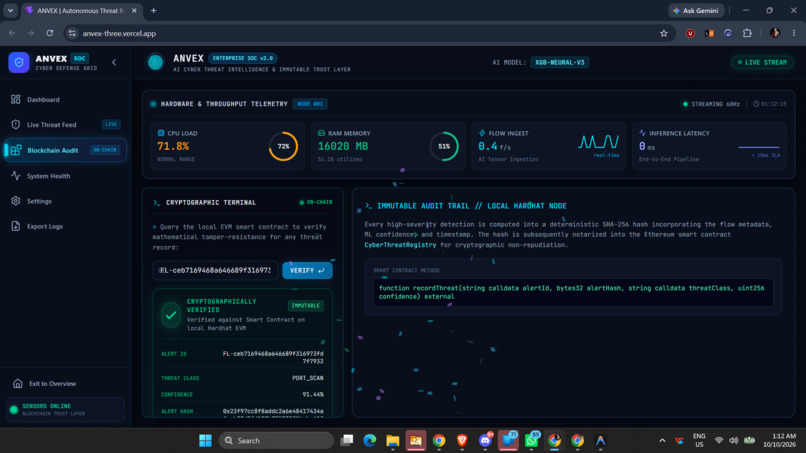Select Blockchain Audit in sidebar
Viewport: 806px width, 453px height.
tap(65, 150)
